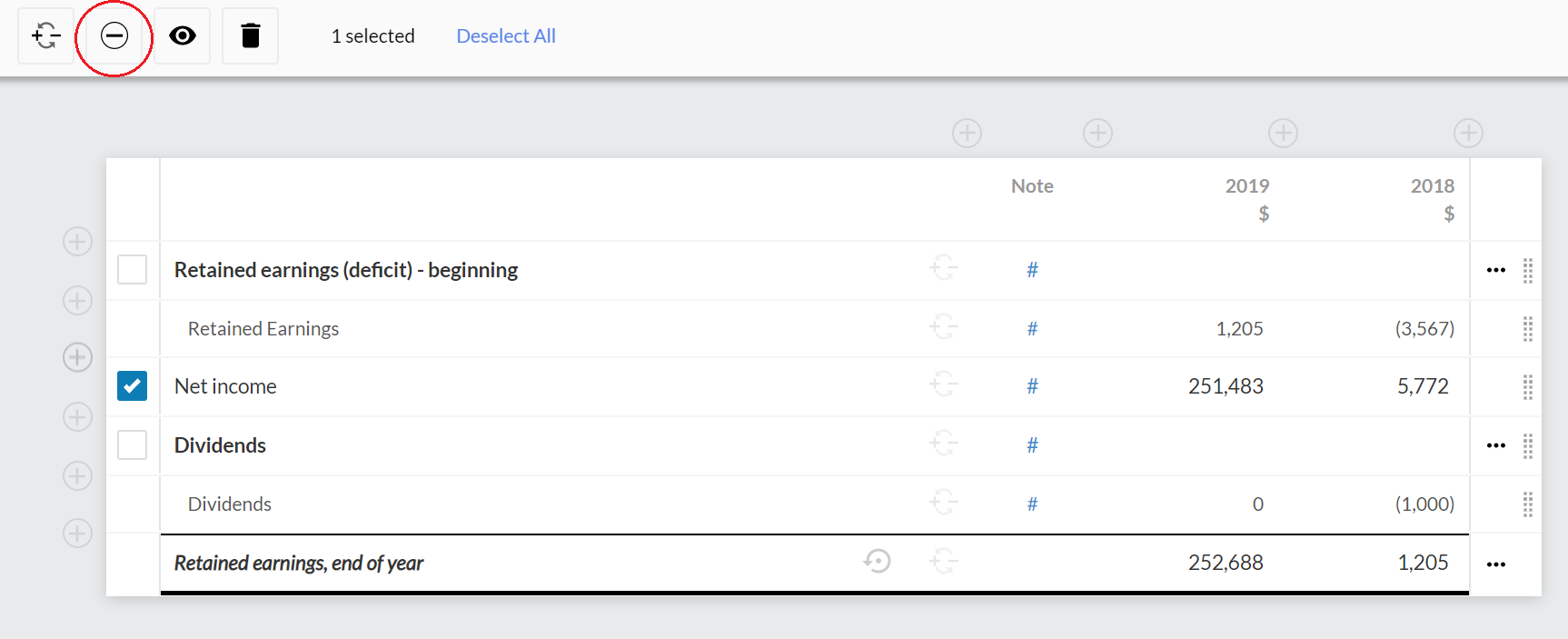1568x639 pixels.
Task: Click the trash delete icon
Action: (250, 36)
